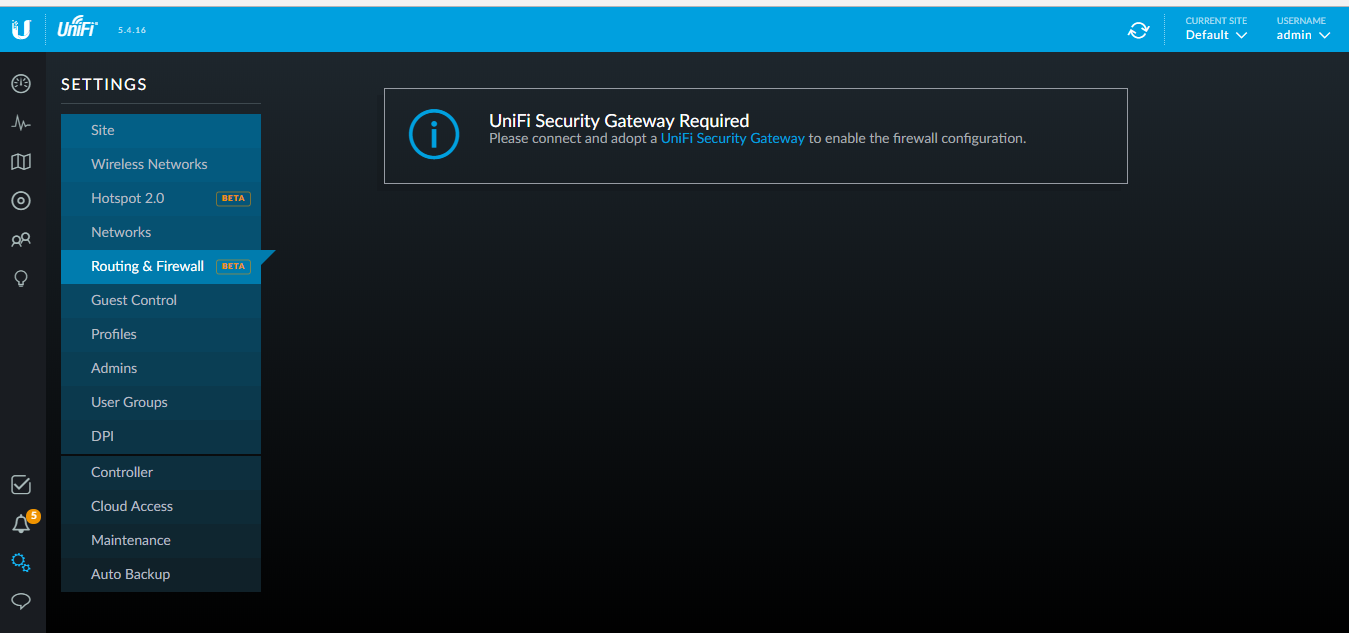Viewport: 1349px width, 633px height.
Task: Click the BETA badge next to Hotspot 2.0
Action: tap(233, 198)
